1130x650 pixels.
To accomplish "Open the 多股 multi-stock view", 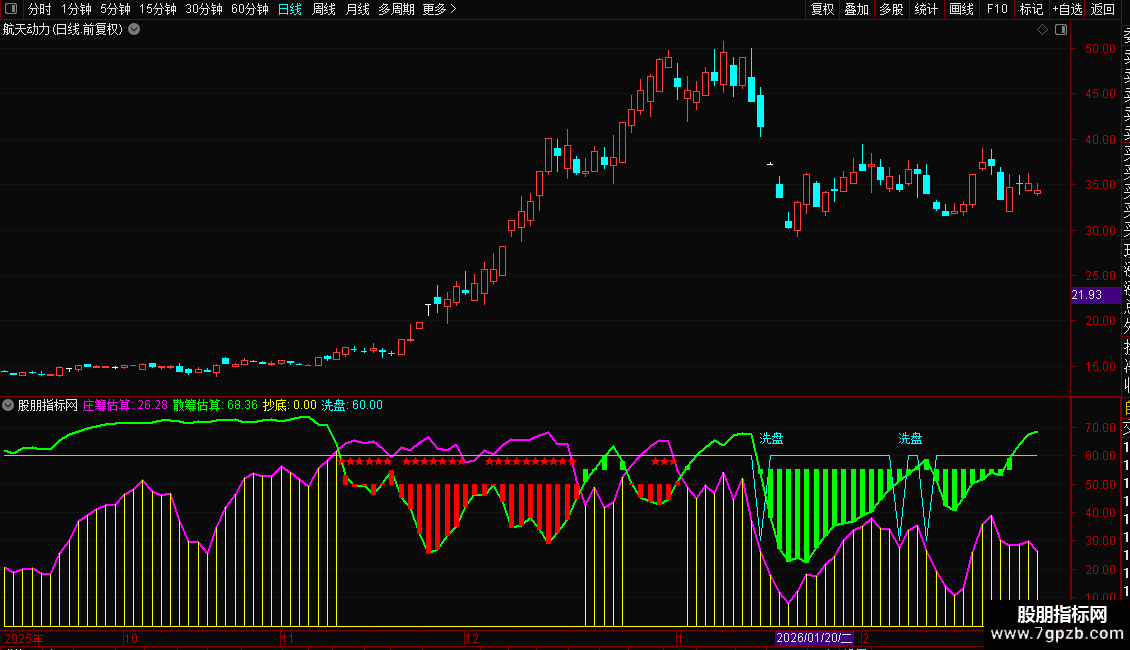I will click(x=891, y=9).
